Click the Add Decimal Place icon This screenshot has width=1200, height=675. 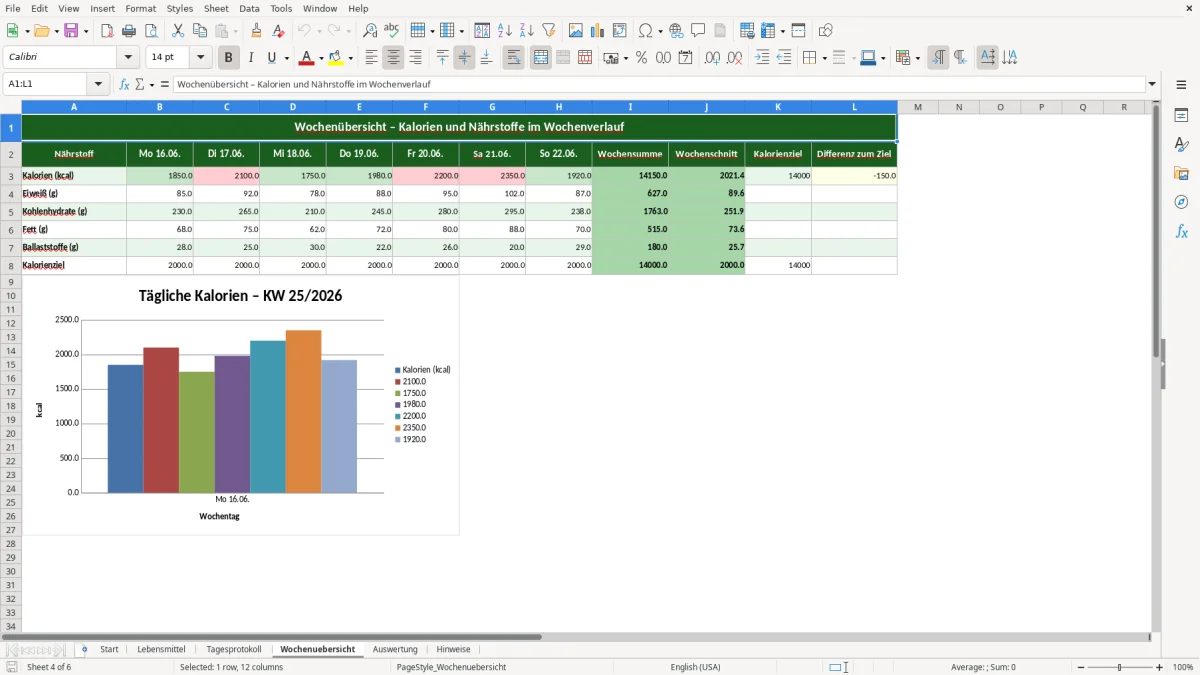713,58
